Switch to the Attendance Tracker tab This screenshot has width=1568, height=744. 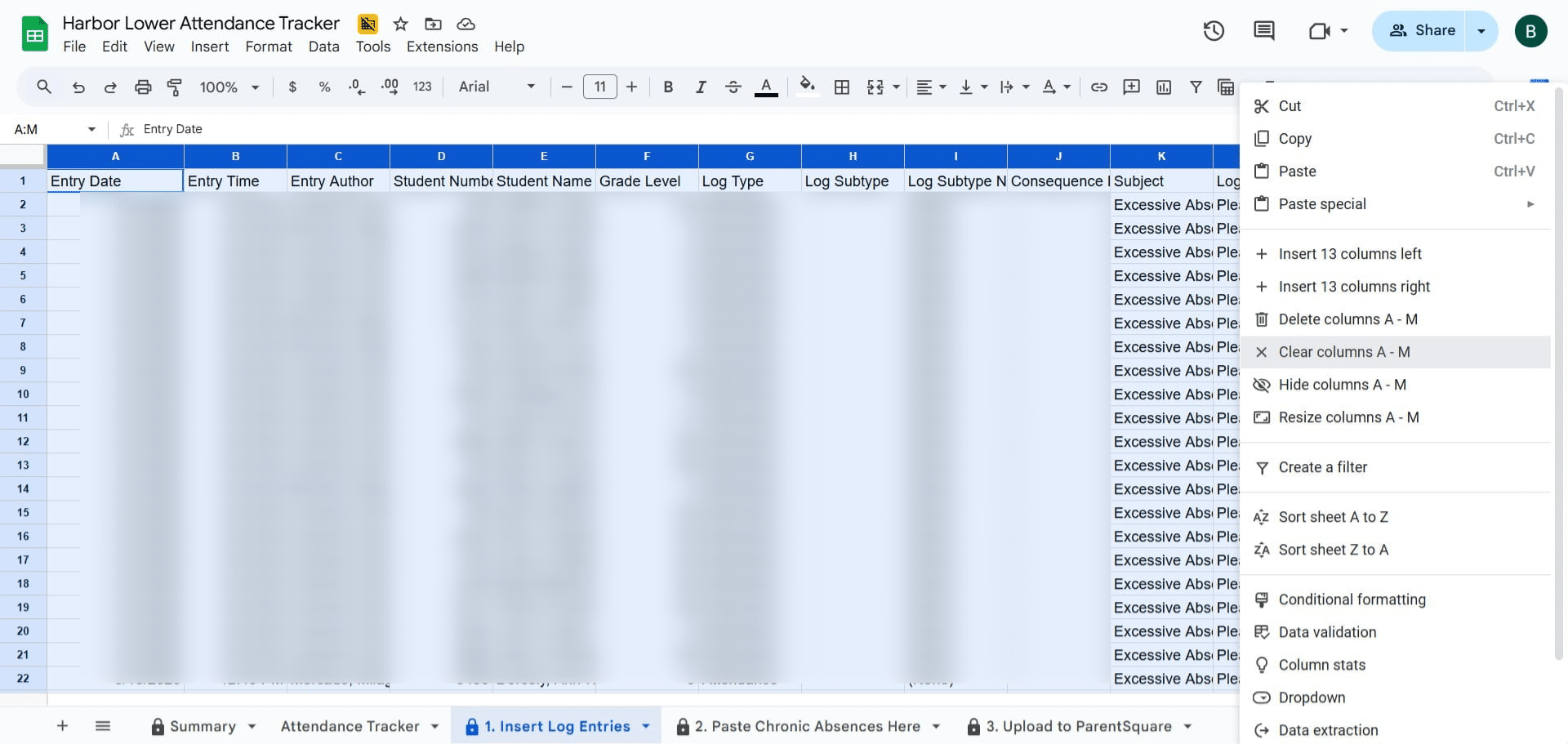pos(359,726)
